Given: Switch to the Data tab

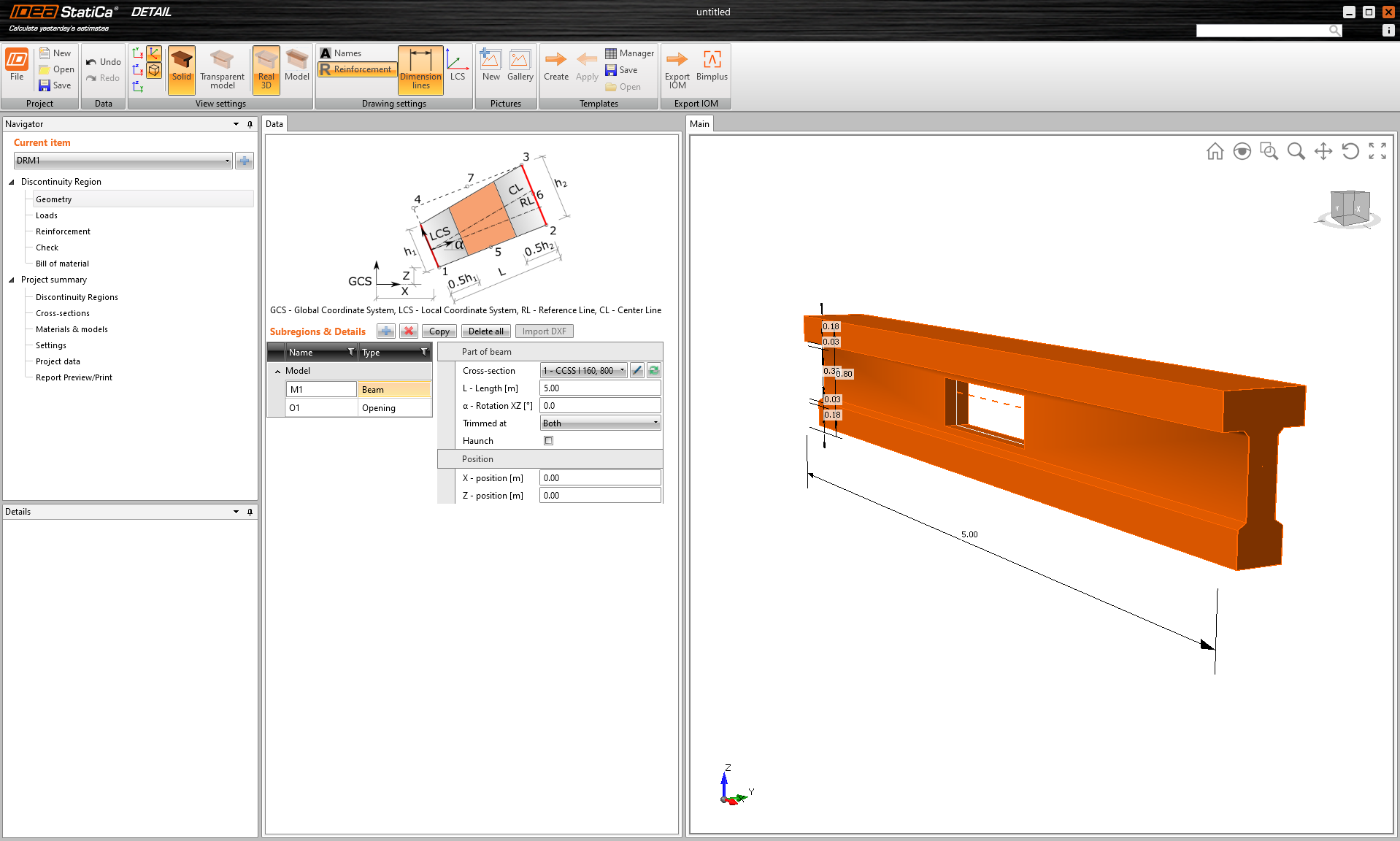Looking at the screenshot, I should click(274, 123).
